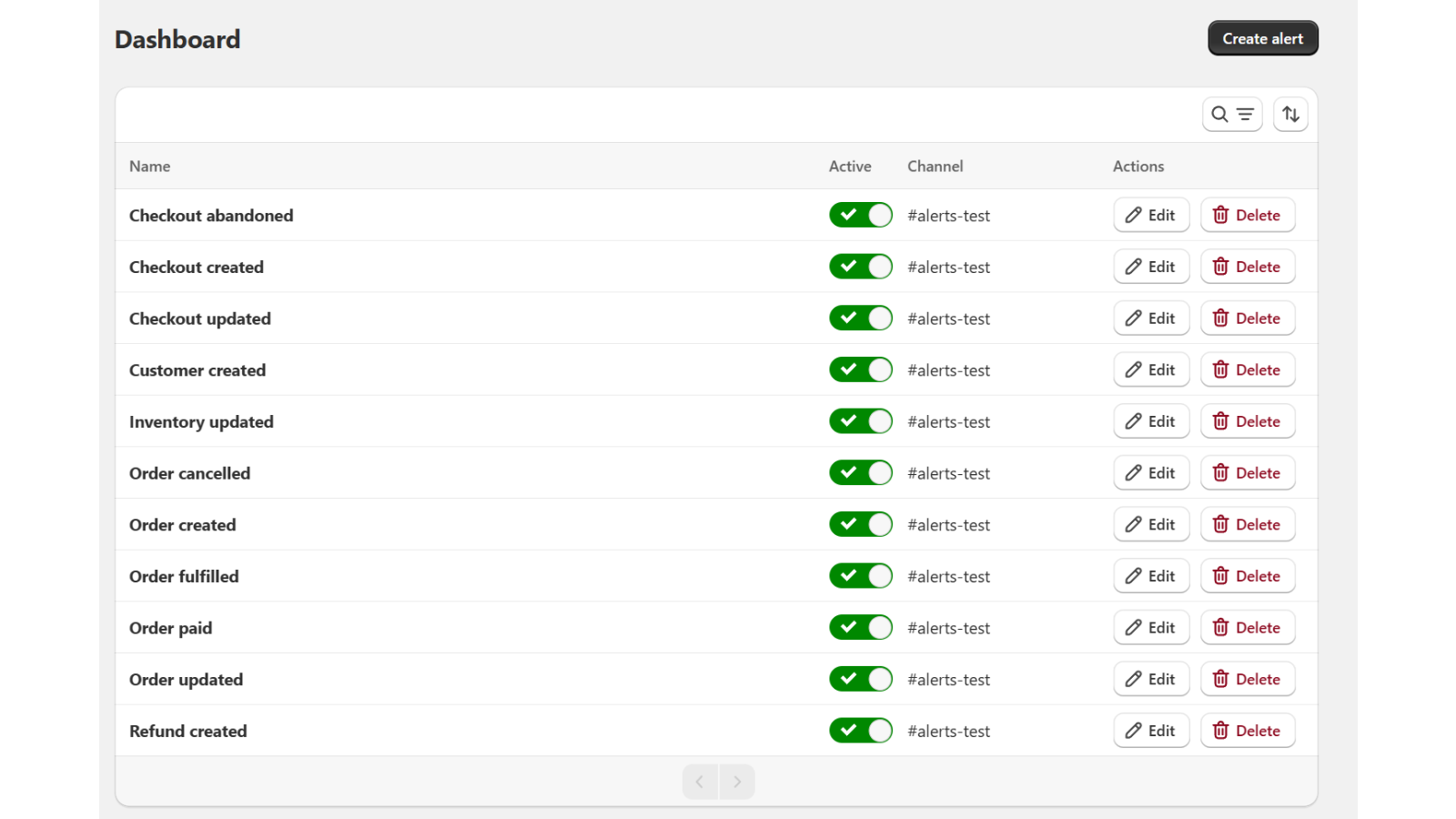Viewport: 1456px width, 819px height.
Task: Open the search and filter panel
Action: [1232, 114]
